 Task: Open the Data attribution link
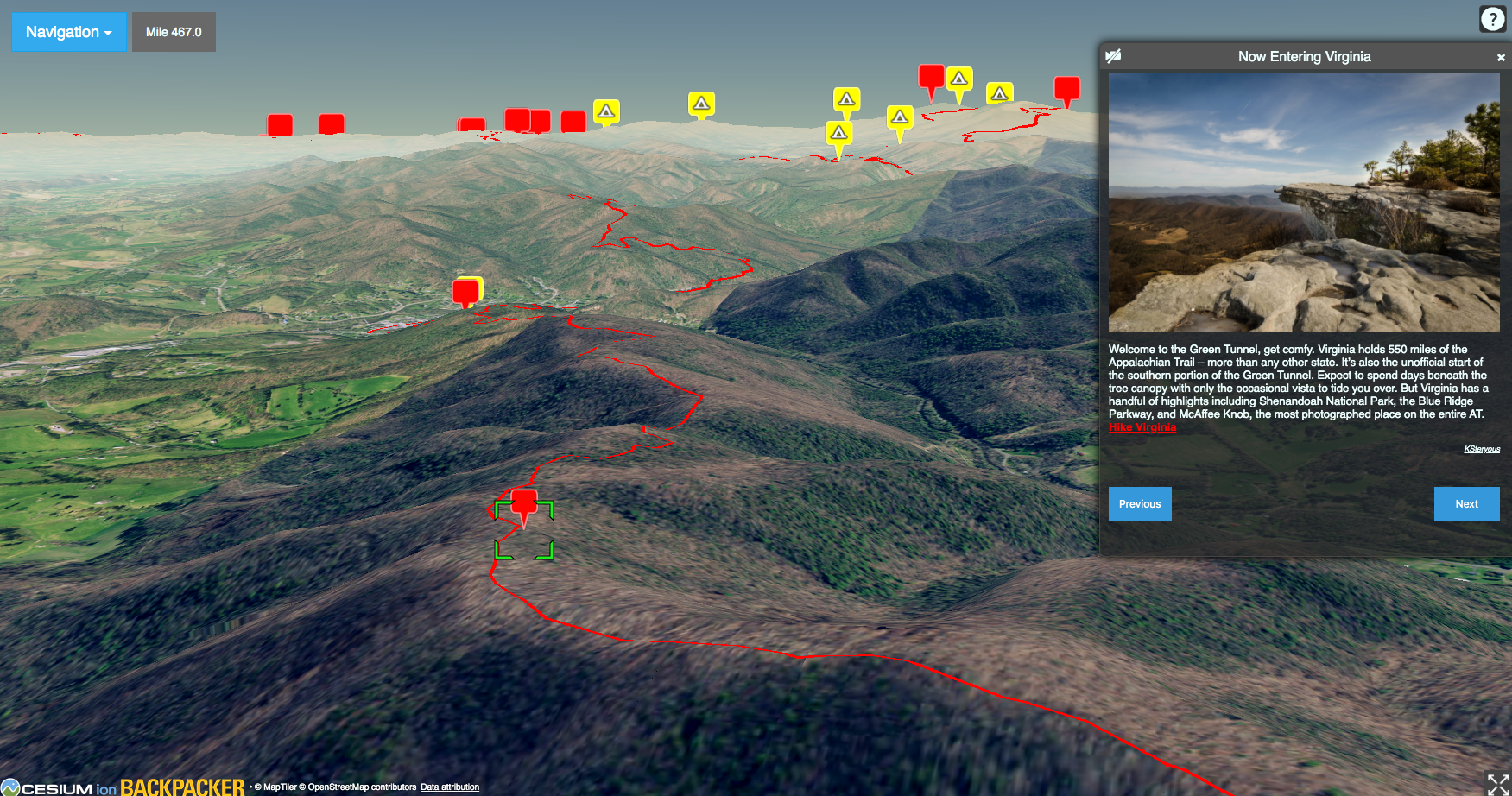(449, 787)
